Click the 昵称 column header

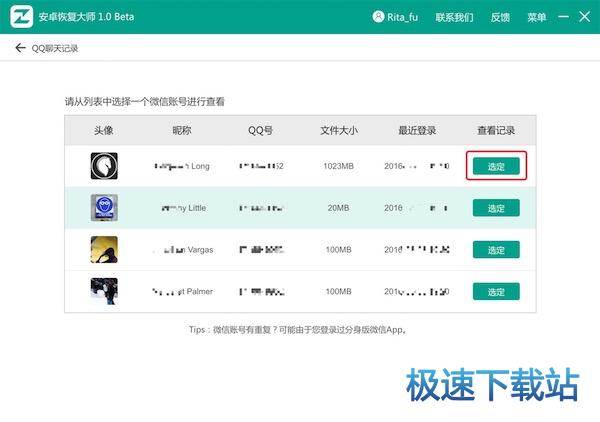(x=182, y=130)
